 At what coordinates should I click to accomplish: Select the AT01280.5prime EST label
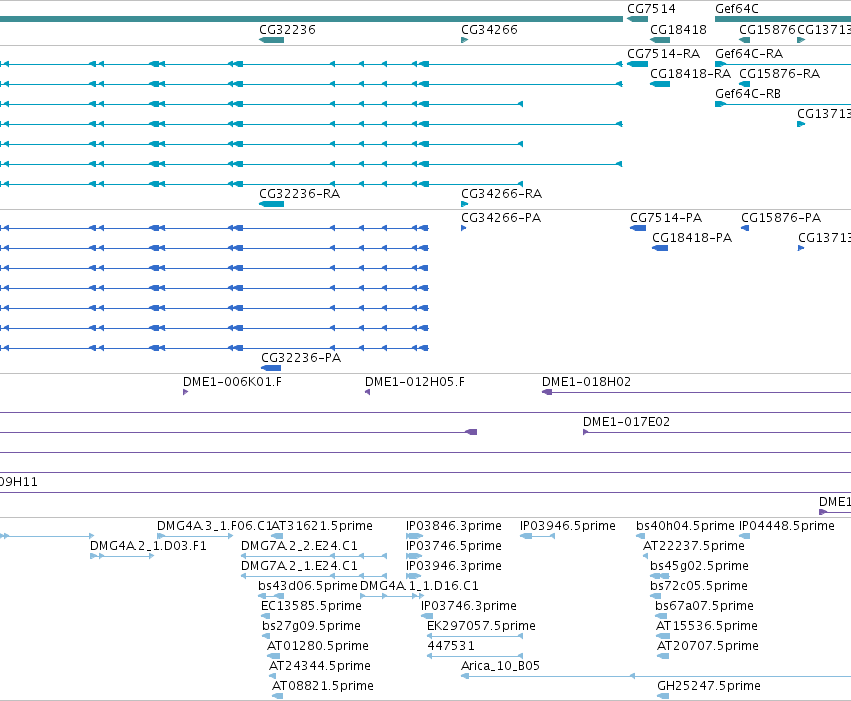pos(318,646)
